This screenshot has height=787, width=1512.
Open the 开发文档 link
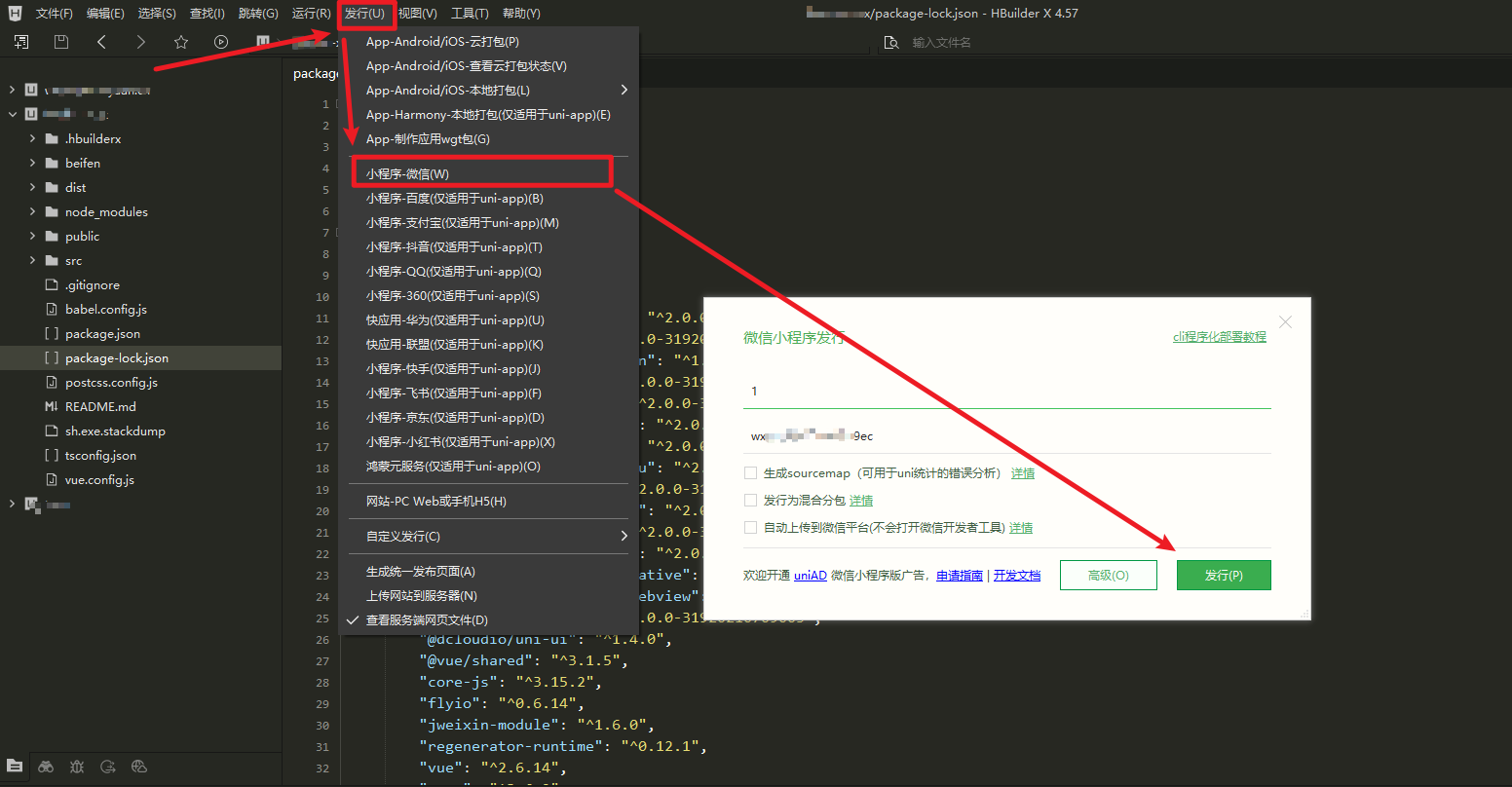point(1017,576)
